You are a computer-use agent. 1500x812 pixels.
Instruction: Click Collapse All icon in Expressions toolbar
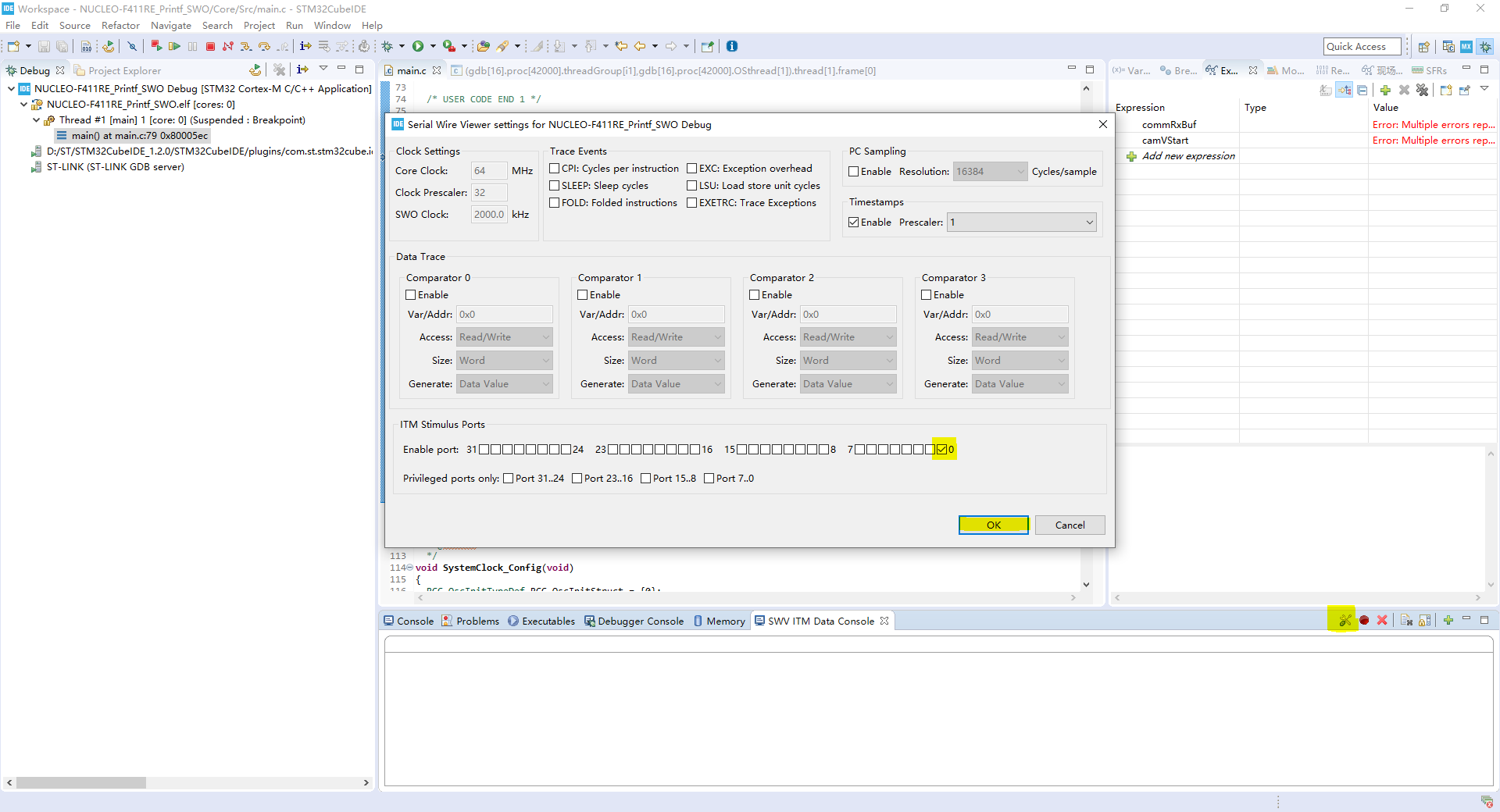pos(1362,91)
